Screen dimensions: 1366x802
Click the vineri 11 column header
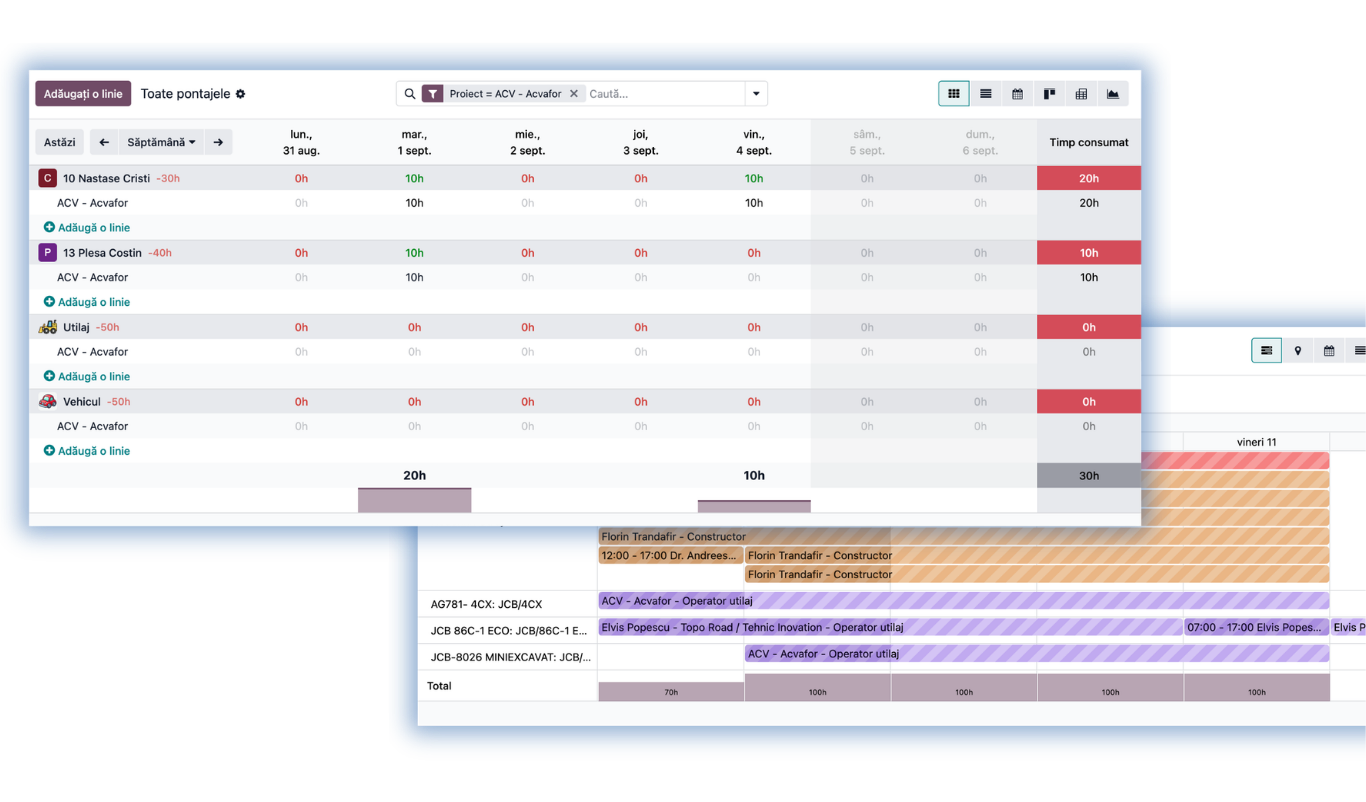pos(1256,442)
